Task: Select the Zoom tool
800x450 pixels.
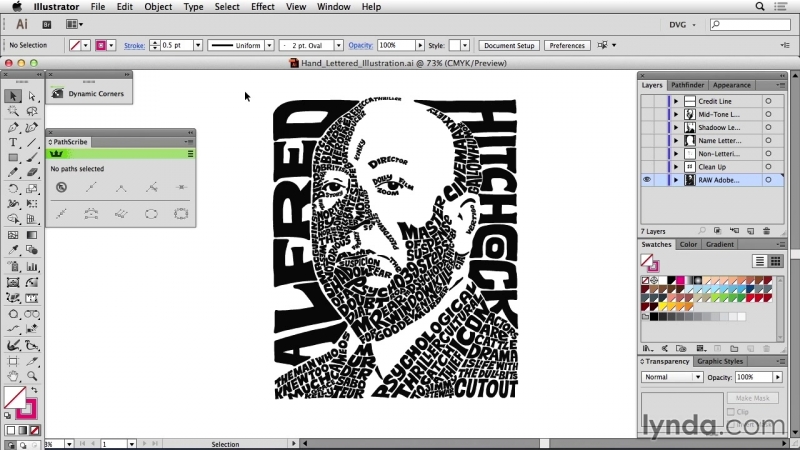Action: click(32, 376)
